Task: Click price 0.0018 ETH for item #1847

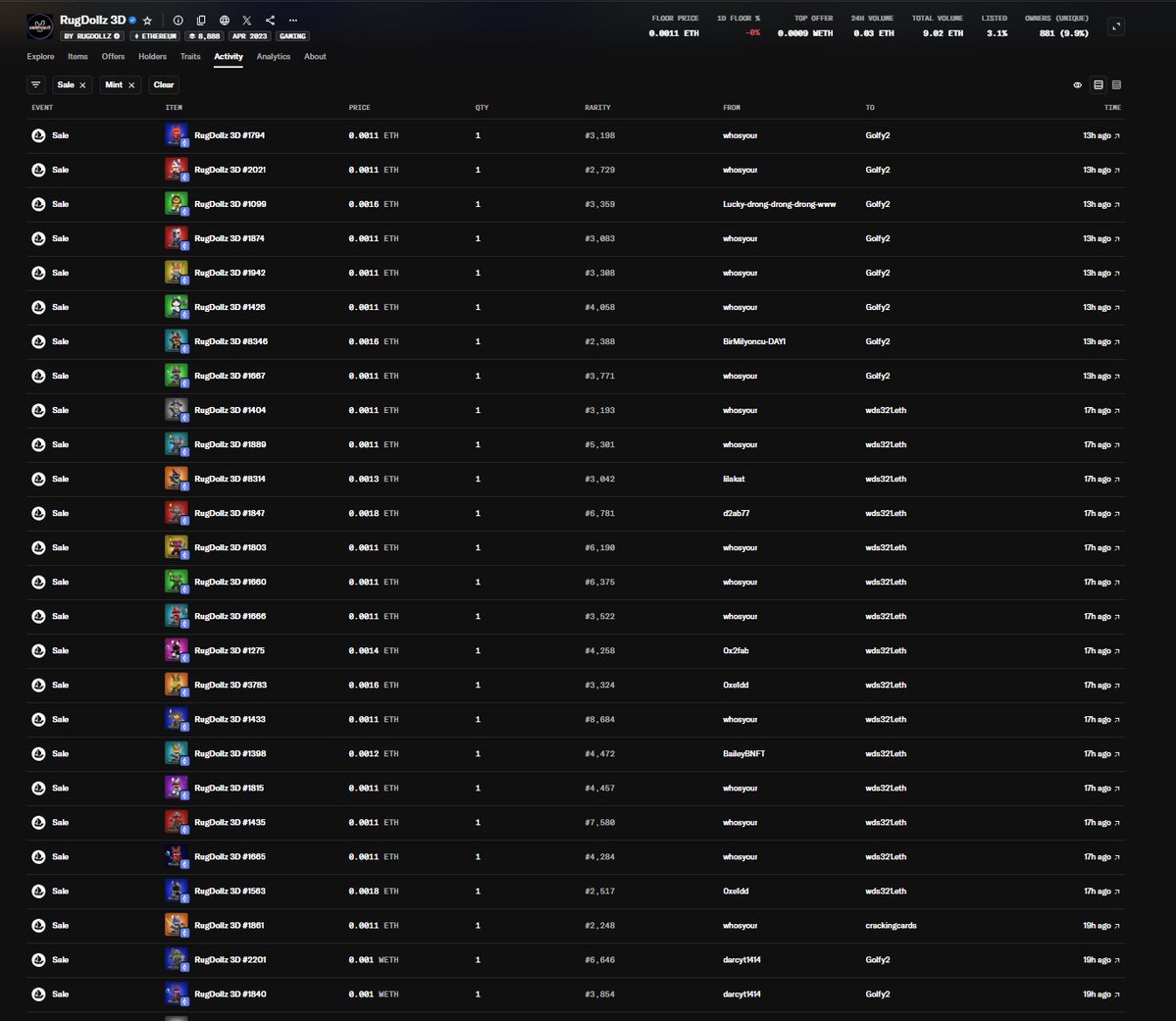Action: (374, 513)
